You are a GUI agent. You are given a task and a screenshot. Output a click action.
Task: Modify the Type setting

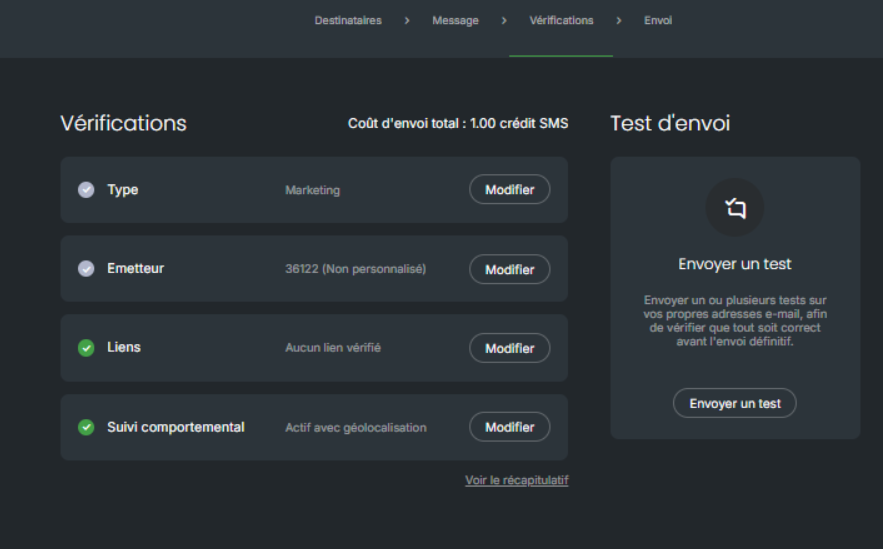point(510,189)
